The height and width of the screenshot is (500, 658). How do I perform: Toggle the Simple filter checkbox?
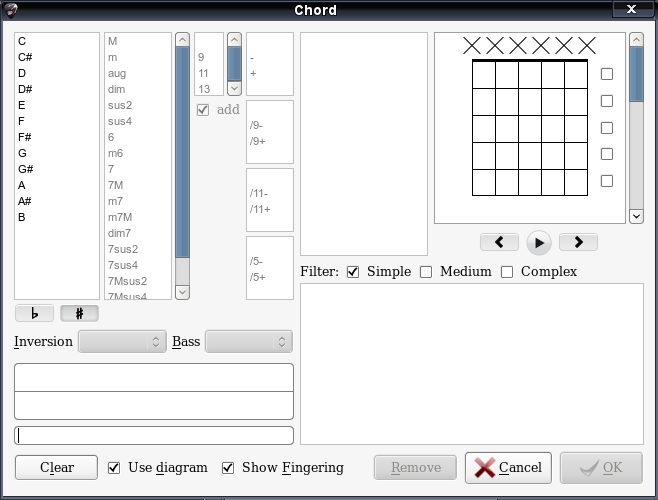353,272
